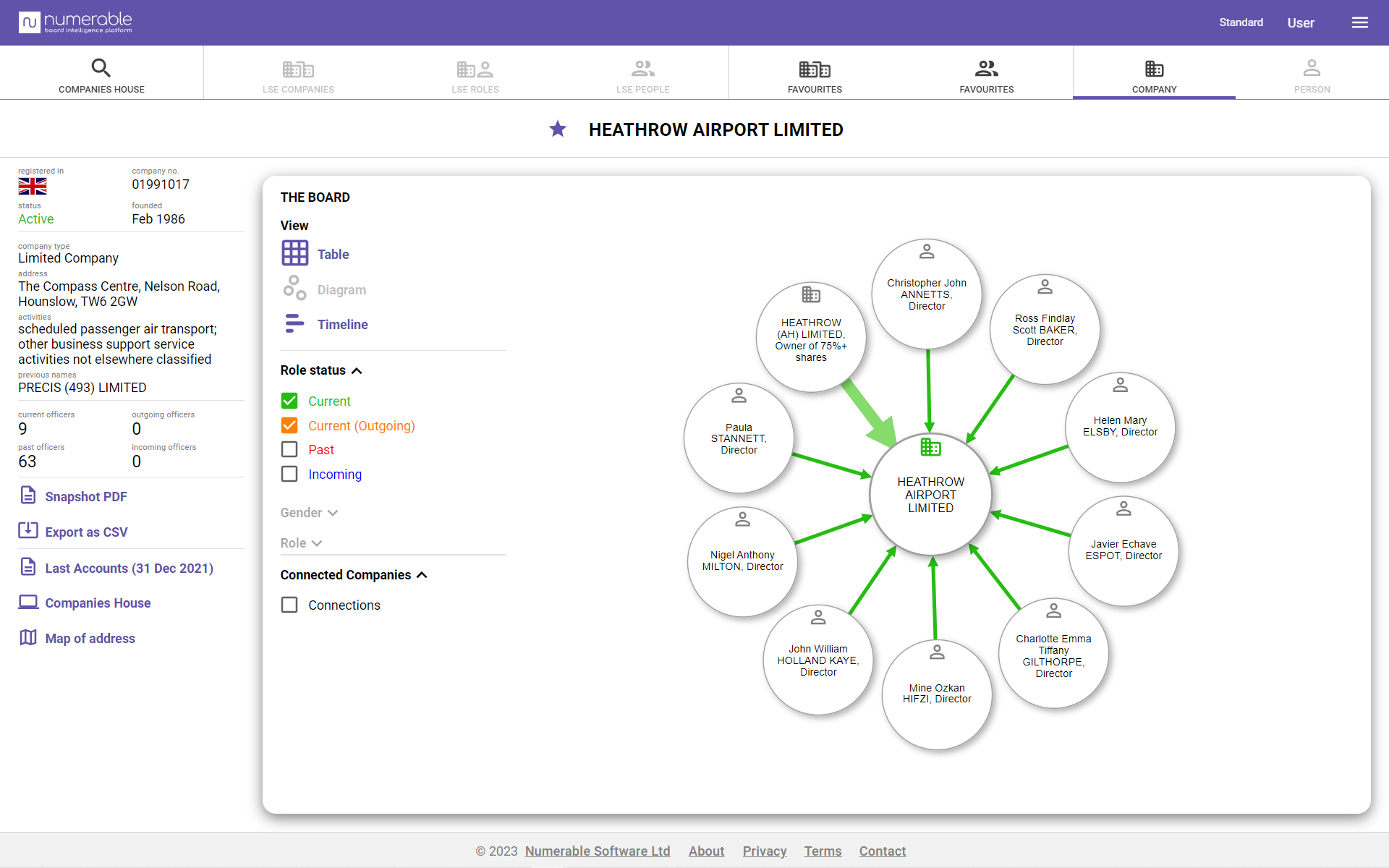Select the John William Holland Kaye node
The height and width of the screenshot is (868, 1389).
818,660
